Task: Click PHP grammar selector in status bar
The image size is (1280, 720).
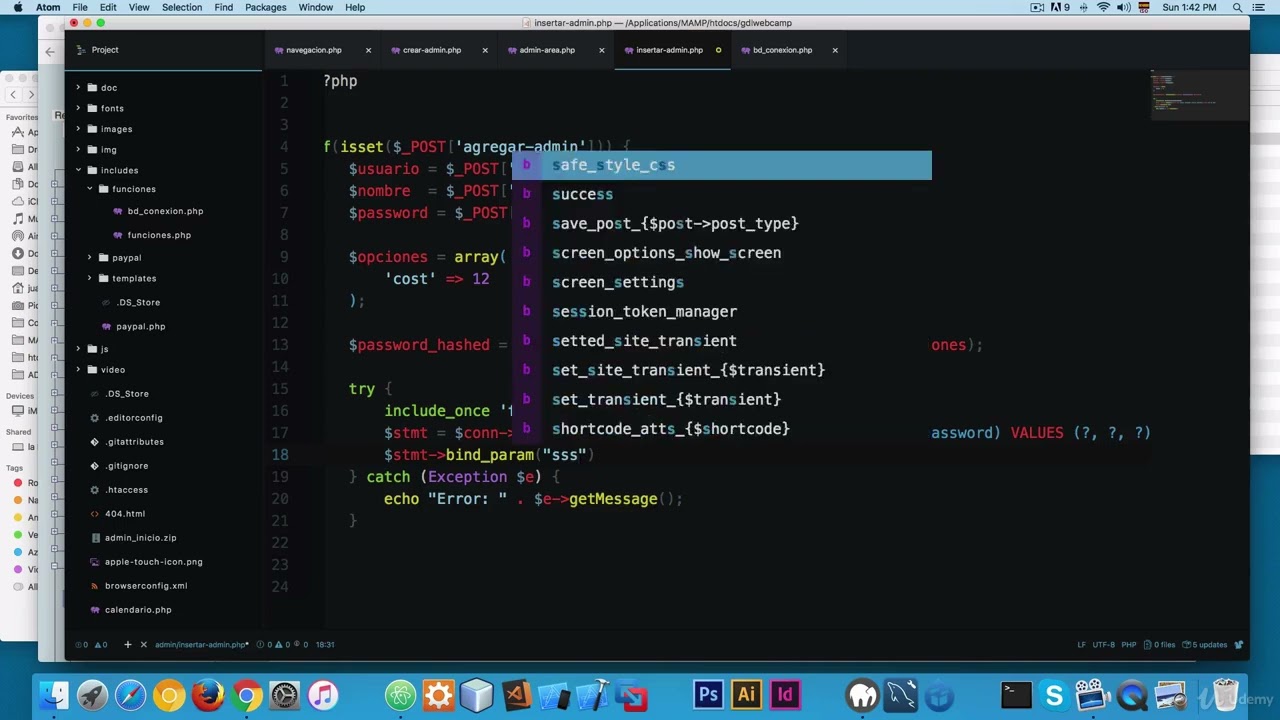Action: click(1128, 645)
